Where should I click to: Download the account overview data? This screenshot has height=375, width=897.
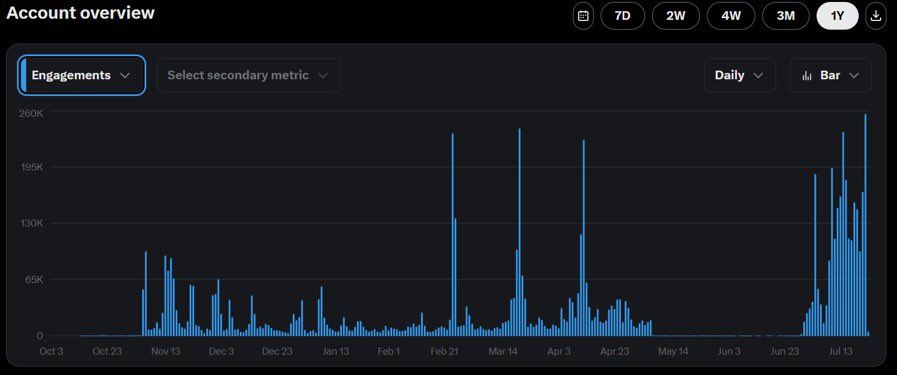click(875, 16)
